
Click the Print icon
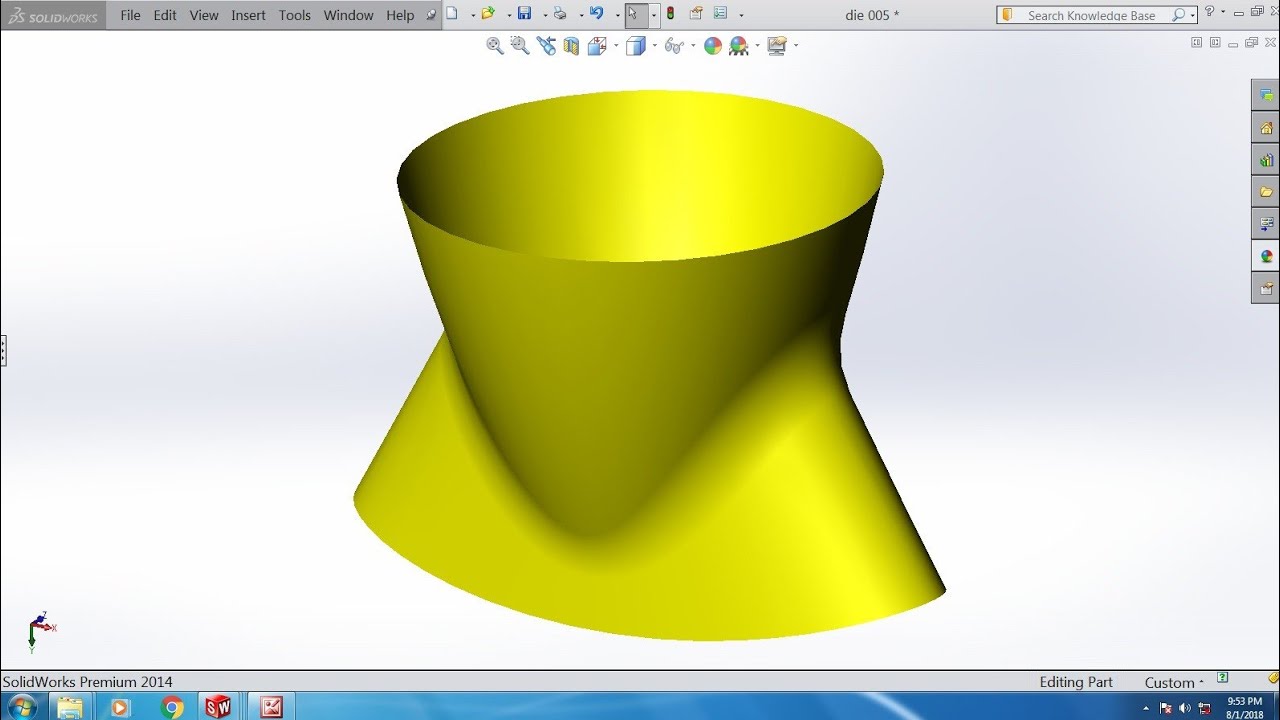click(x=560, y=14)
